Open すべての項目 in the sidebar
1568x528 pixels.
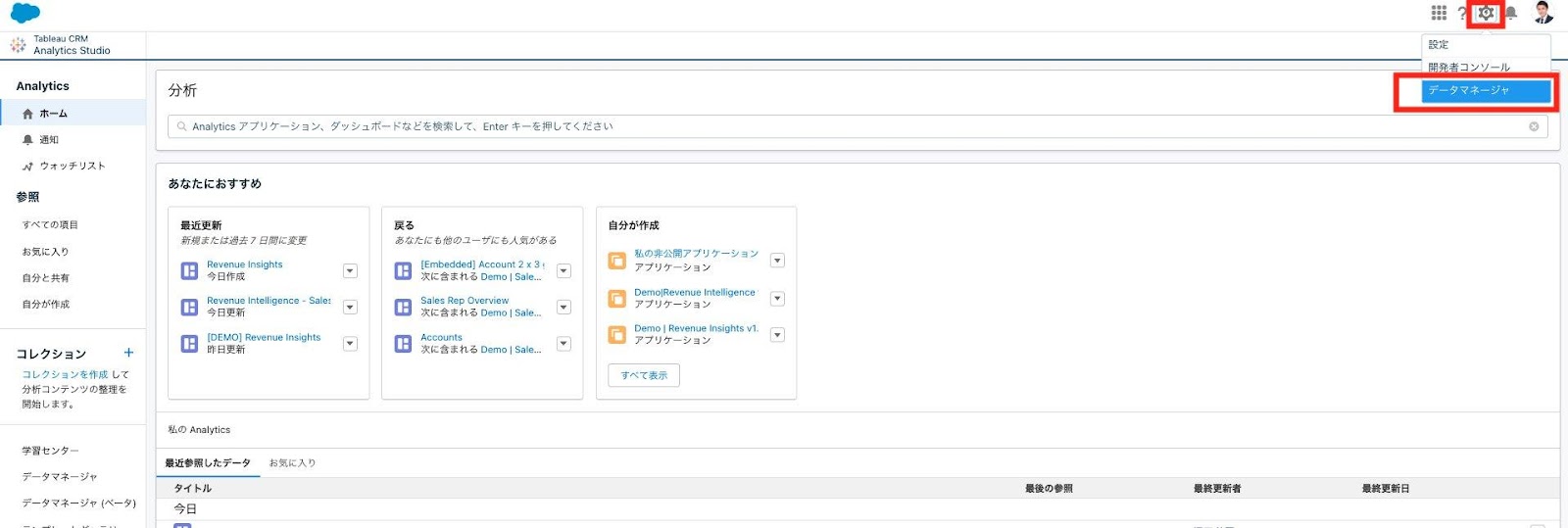pos(51,225)
